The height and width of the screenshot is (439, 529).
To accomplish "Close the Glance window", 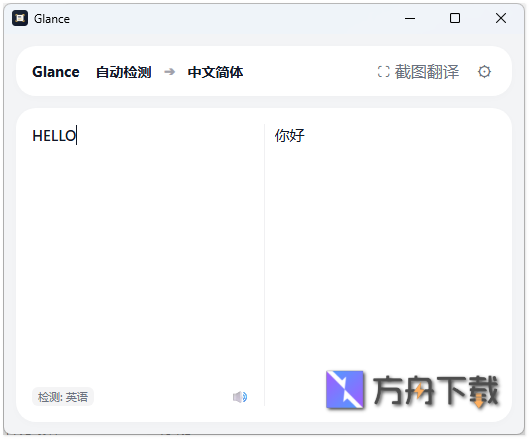I will click(x=501, y=18).
